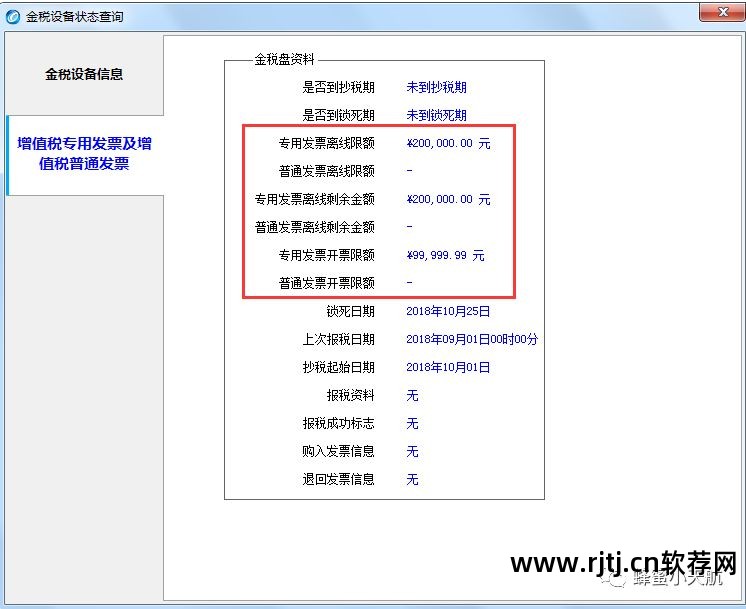The width and height of the screenshot is (746, 609).
Task: Click the 报税资料 label
Action: click(x=351, y=395)
